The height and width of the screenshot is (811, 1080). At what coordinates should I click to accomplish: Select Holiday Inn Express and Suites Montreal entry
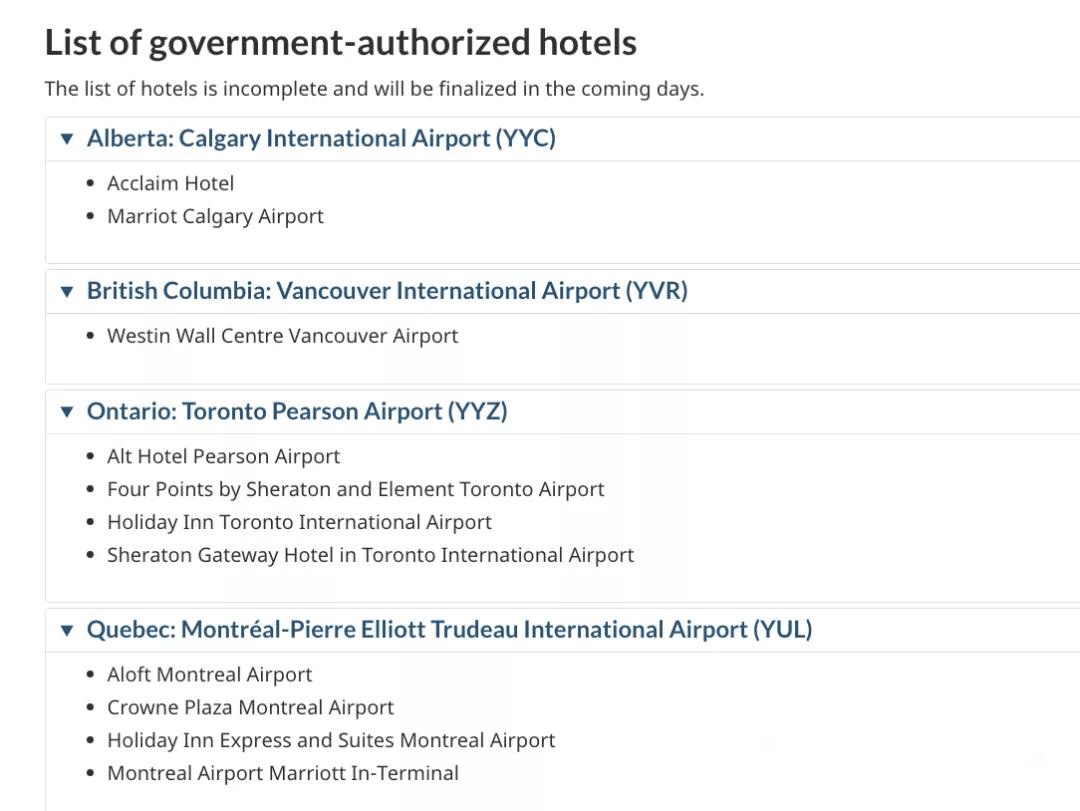coord(331,741)
